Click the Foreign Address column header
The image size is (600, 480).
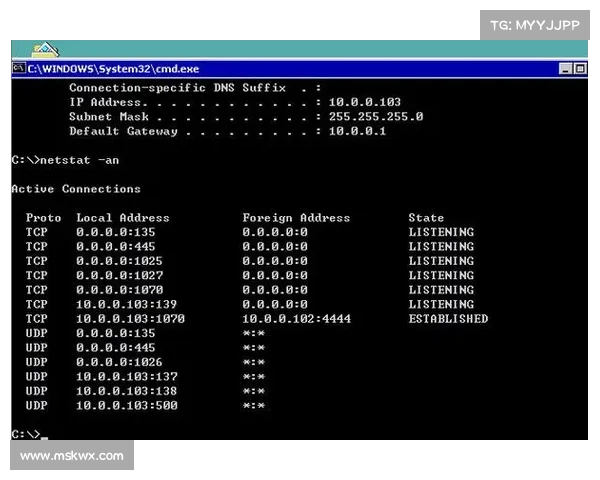[x=296, y=218]
